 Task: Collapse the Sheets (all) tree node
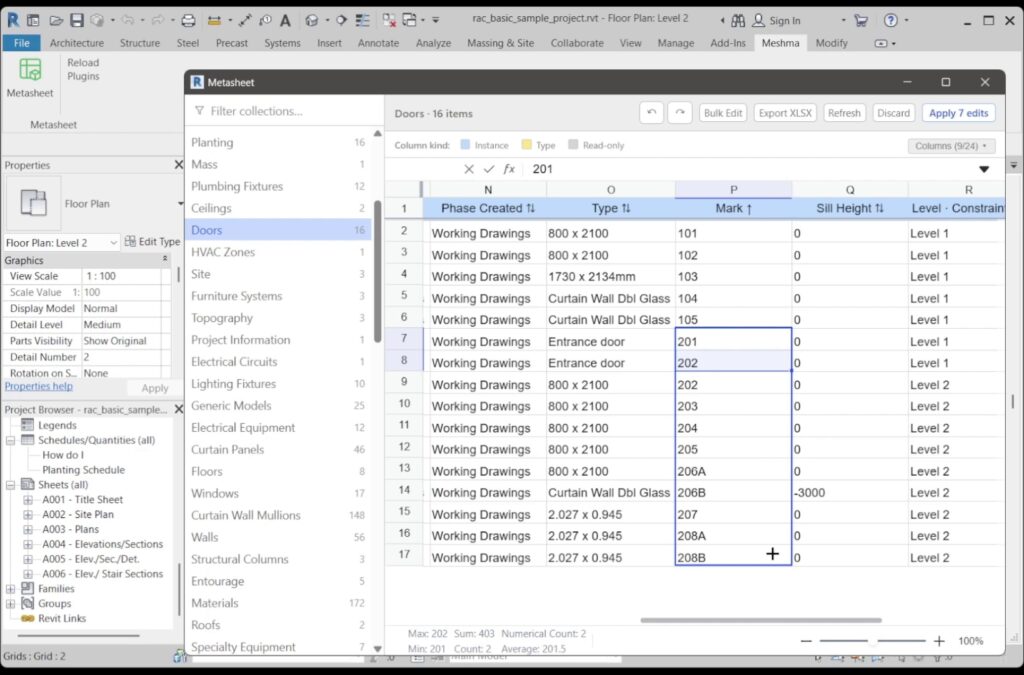(10, 485)
